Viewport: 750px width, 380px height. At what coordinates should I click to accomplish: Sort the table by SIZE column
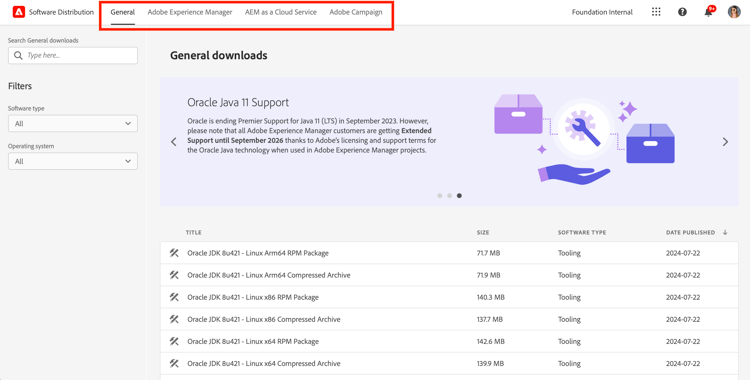pos(483,233)
